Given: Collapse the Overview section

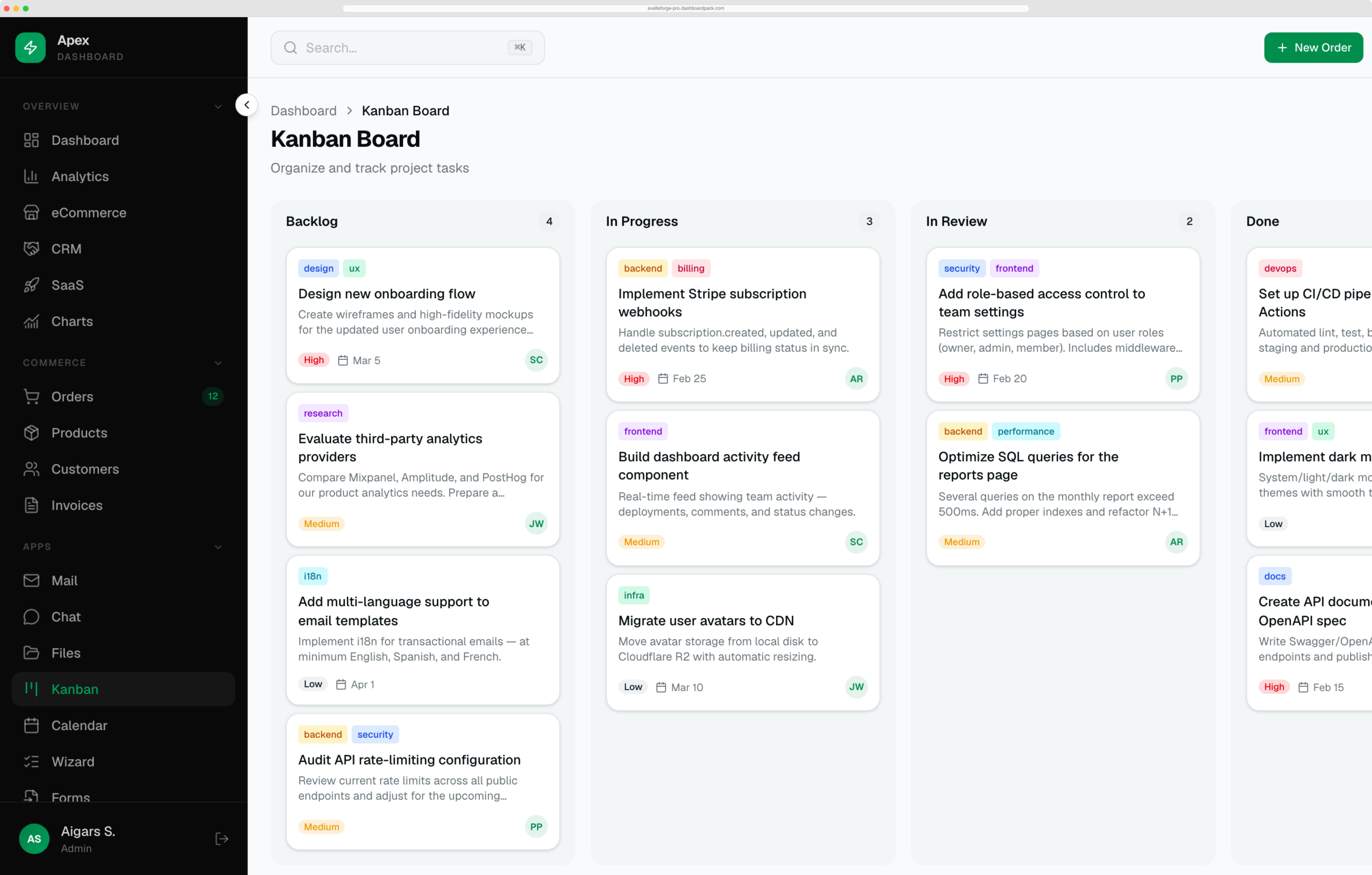Looking at the screenshot, I should click(x=218, y=107).
